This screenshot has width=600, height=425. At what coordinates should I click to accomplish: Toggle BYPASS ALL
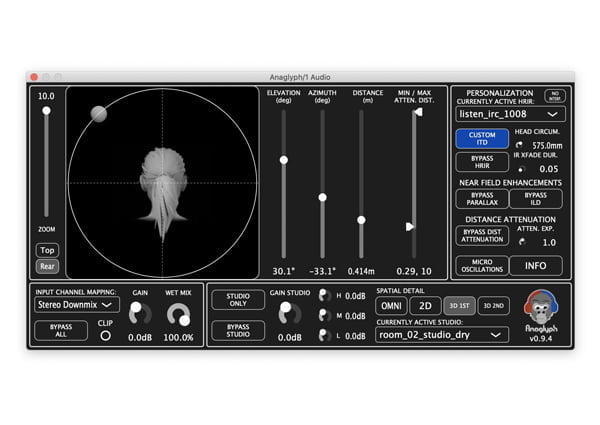(x=61, y=331)
